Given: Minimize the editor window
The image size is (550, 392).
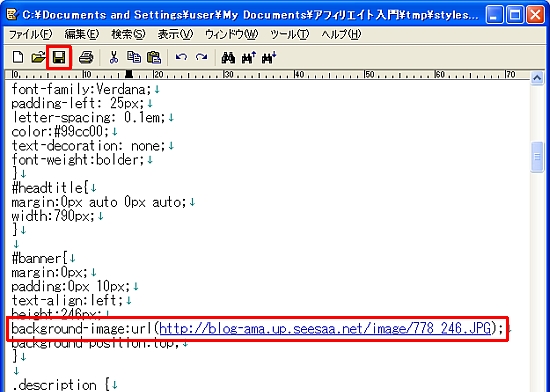Looking at the screenshot, I should point(495,15).
